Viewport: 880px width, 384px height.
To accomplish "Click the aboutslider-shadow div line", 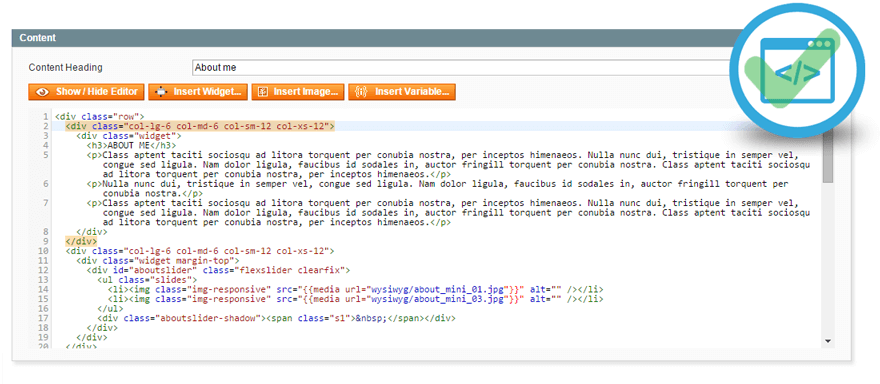I will coord(276,318).
